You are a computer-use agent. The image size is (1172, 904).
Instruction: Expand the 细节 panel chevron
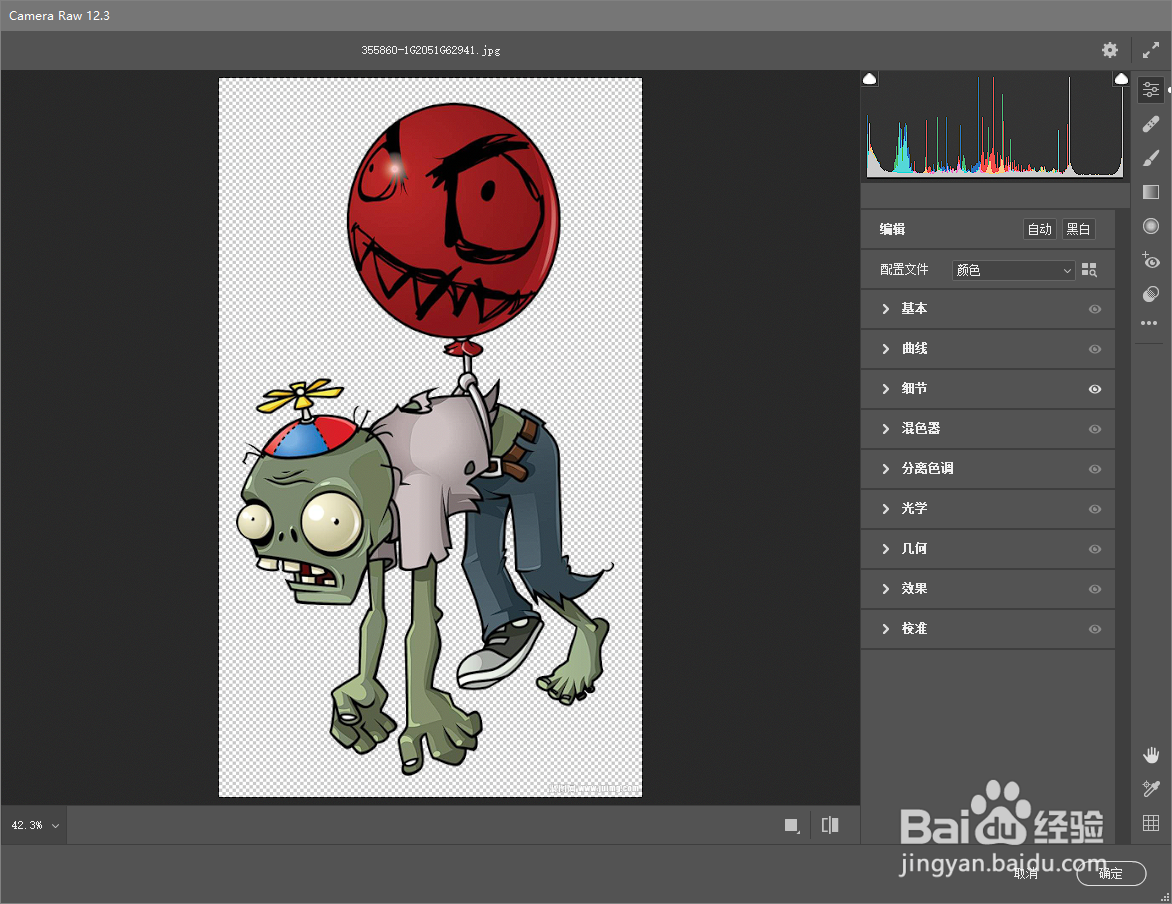886,389
